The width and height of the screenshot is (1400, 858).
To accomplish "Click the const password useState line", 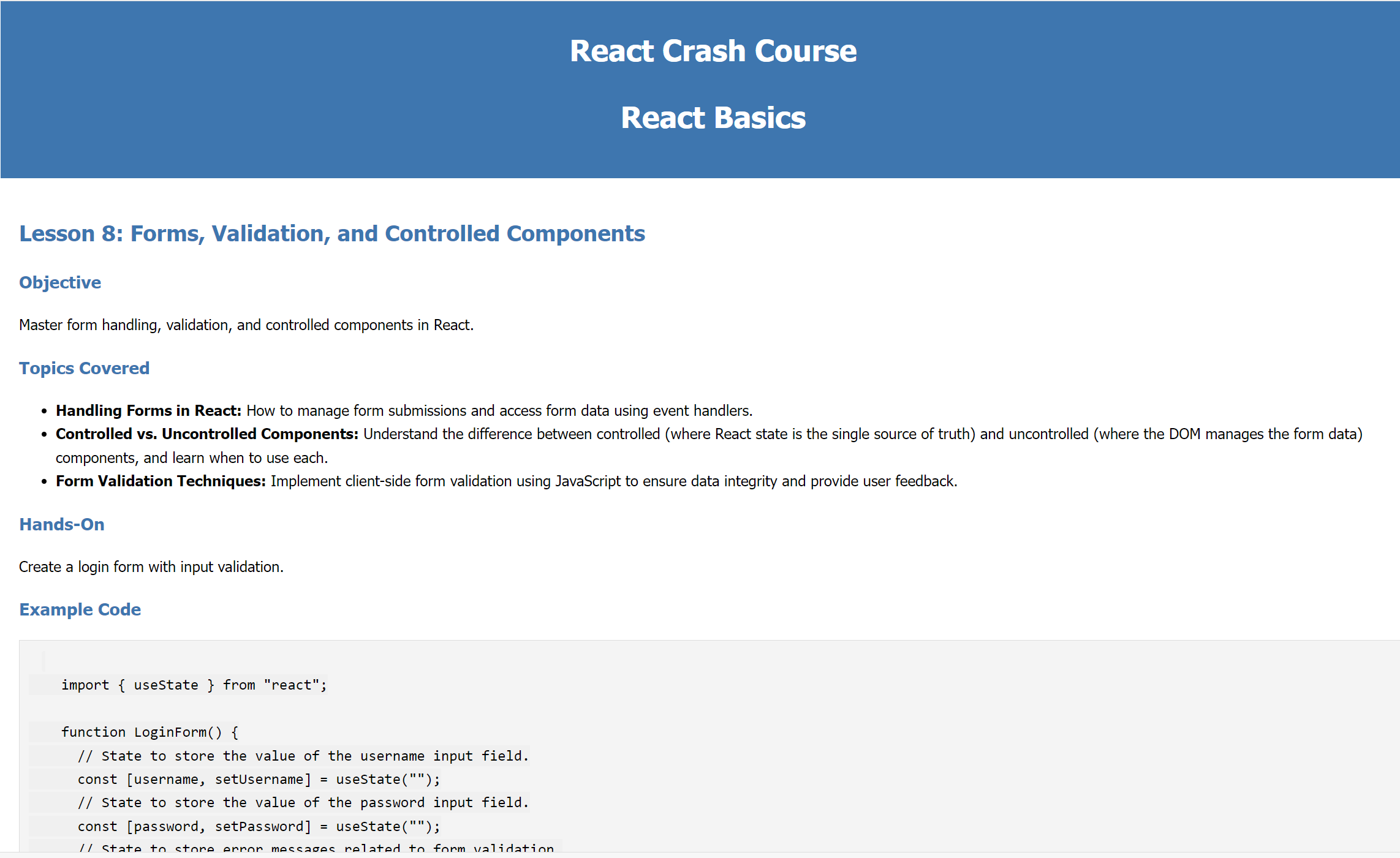I will coord(259,826).
